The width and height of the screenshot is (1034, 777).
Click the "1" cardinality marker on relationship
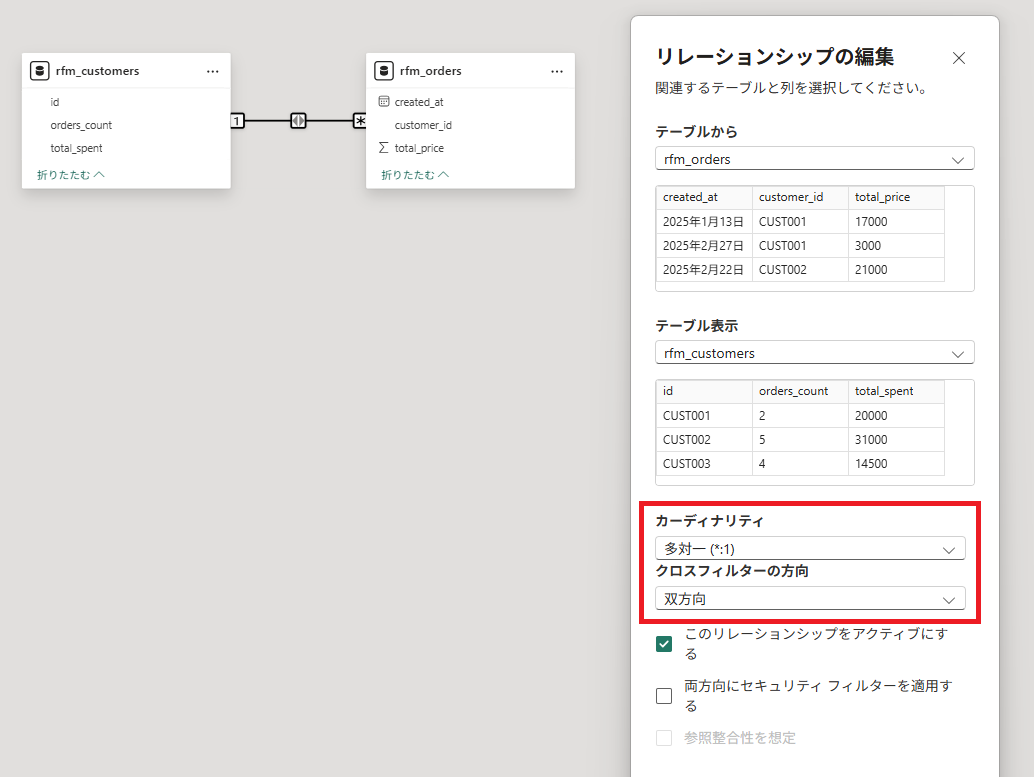pyautogui.click(x=237, y=121)
